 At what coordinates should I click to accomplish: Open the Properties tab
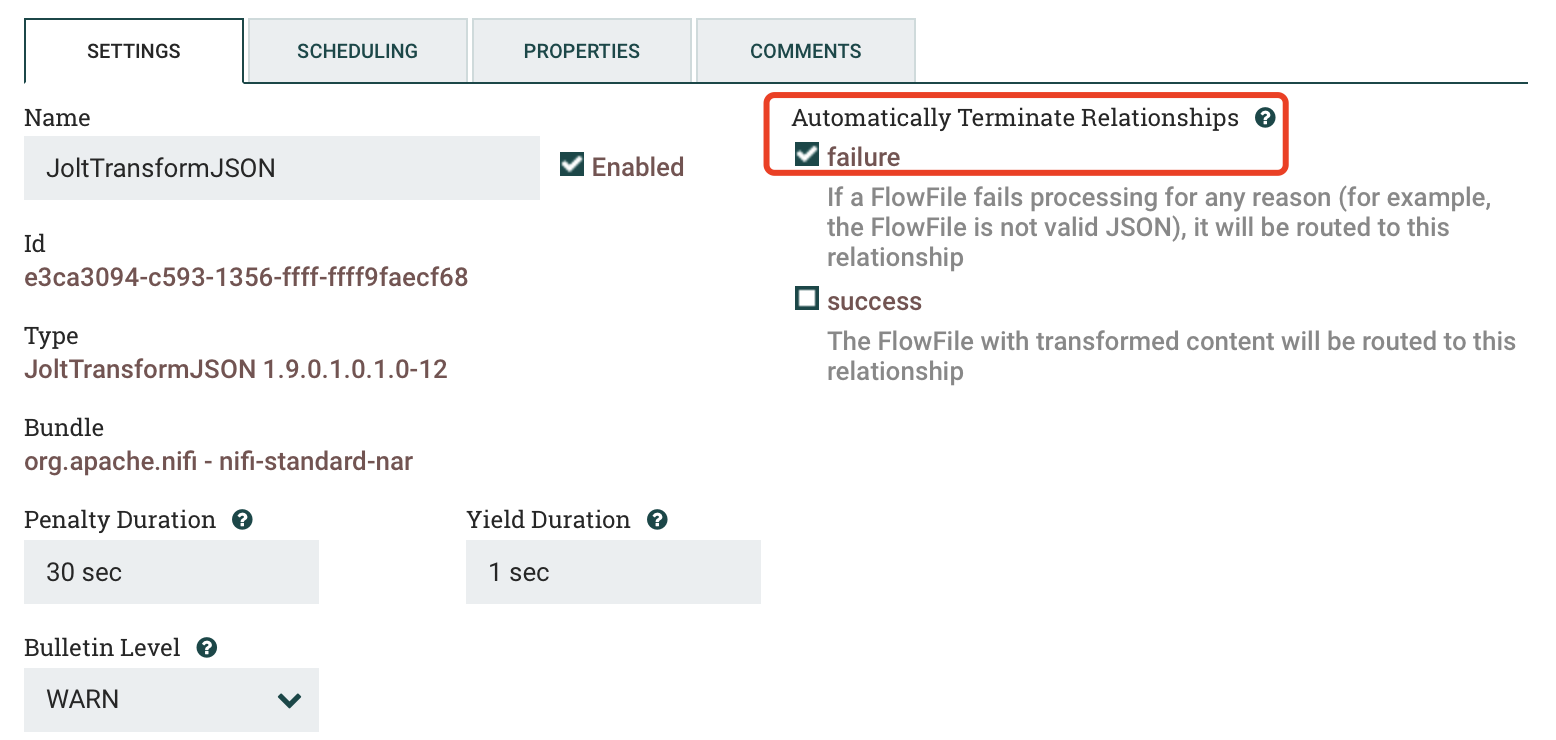(x=582, y=51)
